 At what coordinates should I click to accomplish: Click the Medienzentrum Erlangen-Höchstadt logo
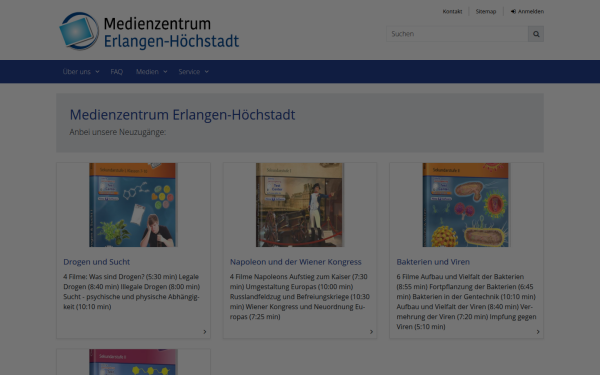click(149, 31)
